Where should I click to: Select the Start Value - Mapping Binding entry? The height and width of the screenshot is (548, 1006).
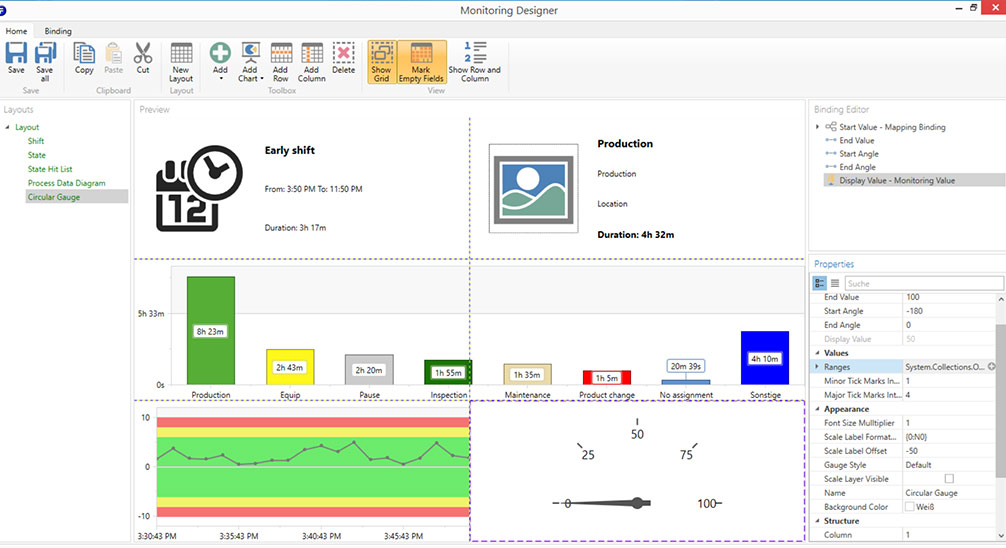tap(892, 127)
